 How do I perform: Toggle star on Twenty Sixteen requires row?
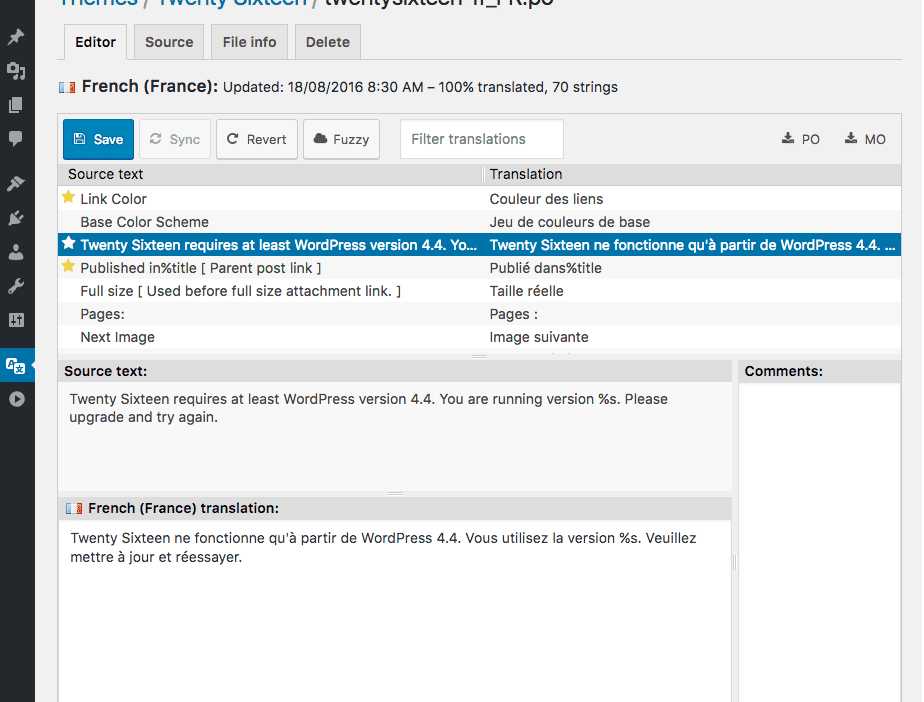pos(68,243)
